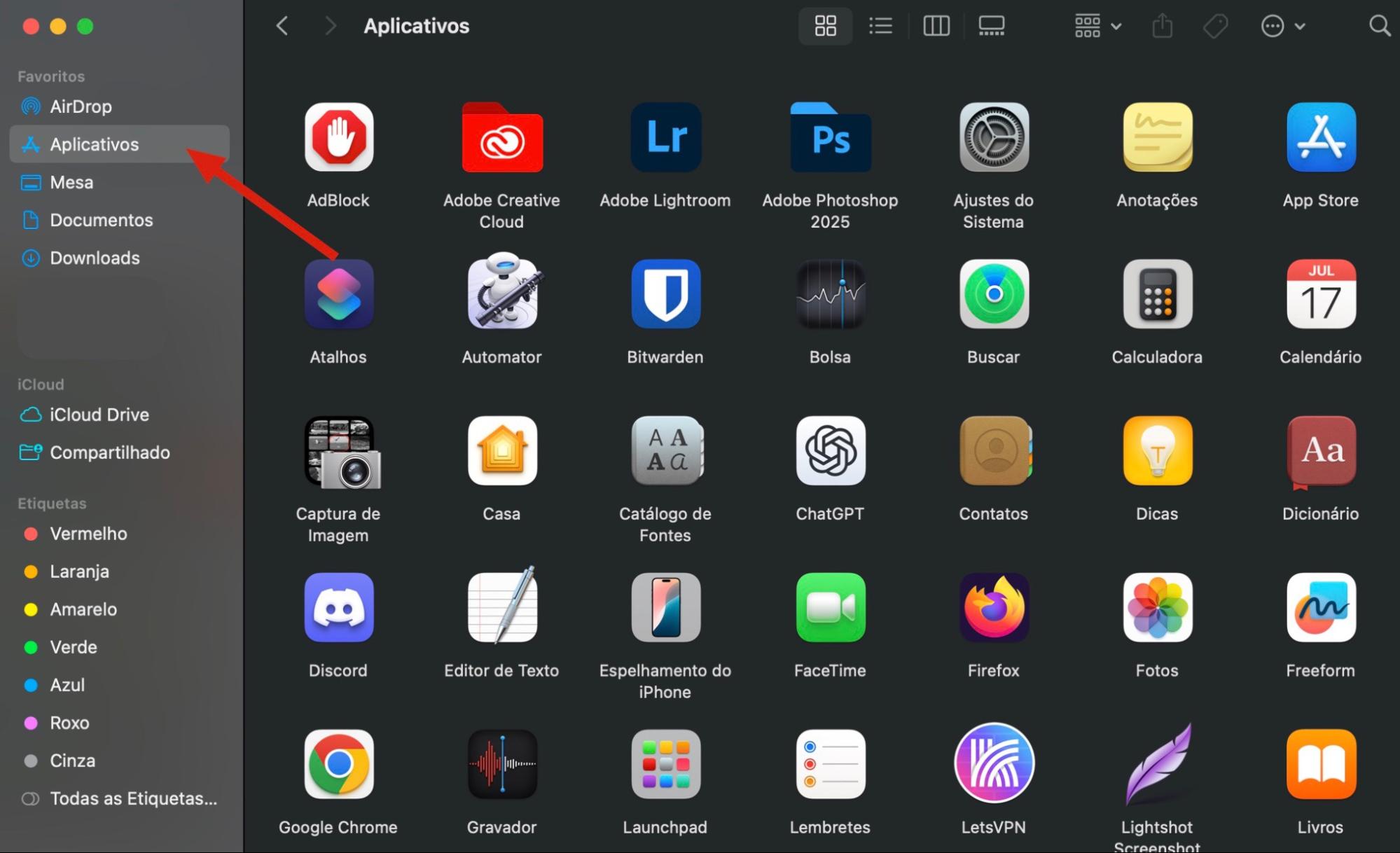Open Lightshot Screenshot
1400x853 pixels.
[1156, 764]
